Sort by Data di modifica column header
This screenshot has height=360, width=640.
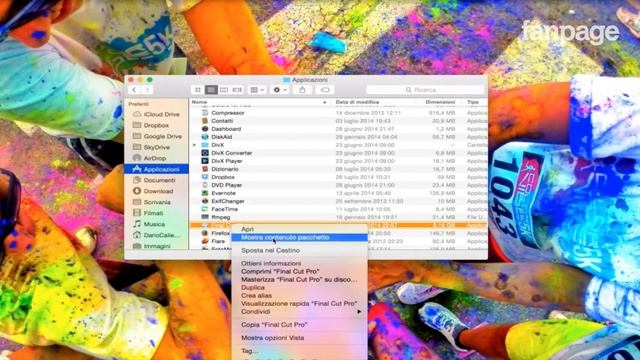(x=357, y=102)
